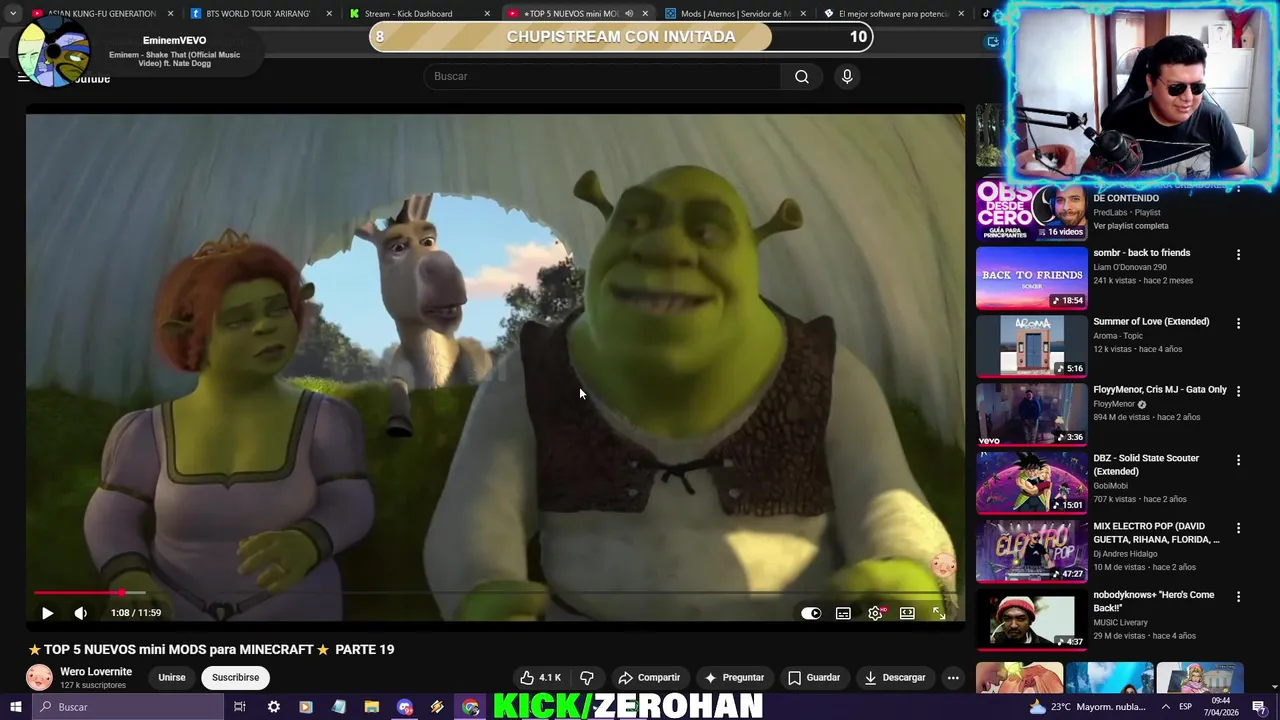The width and height of the screenshot is (1280, 720).
Task: Open the clock showing 09:44
Action: 1221,707
